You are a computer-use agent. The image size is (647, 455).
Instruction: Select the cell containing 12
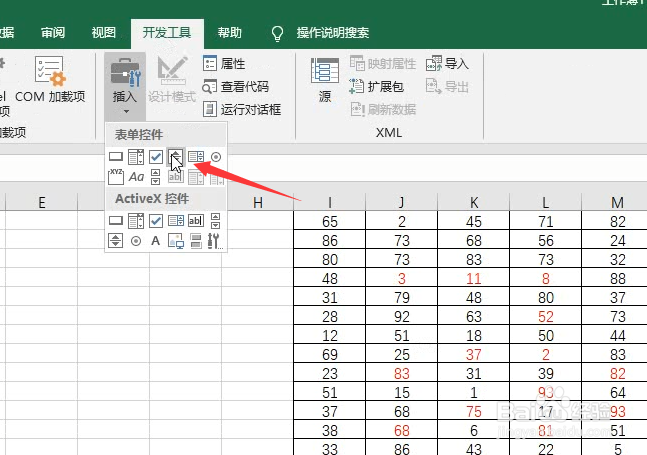click(x=330, y=335)
